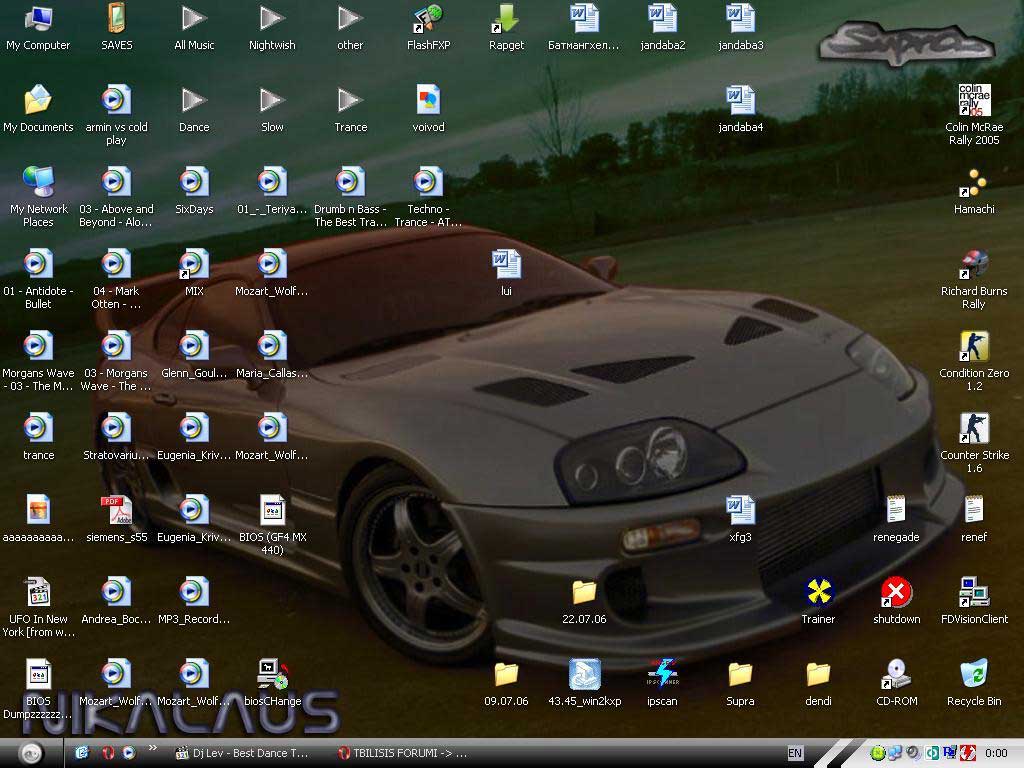Click the system tray clock
The height and width of the screenshot is (768, 1024).
click(x=996, y=753)
